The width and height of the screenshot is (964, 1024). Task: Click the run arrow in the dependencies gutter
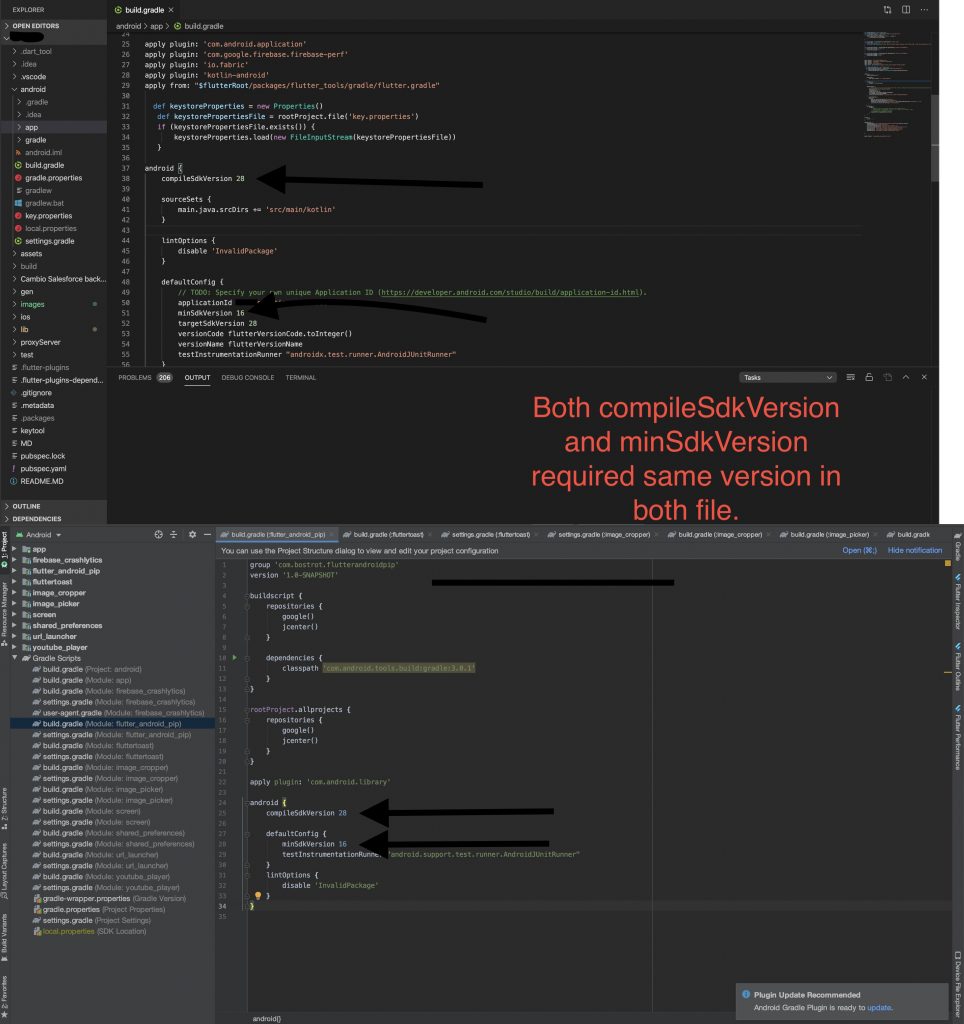[x=235, y=657]
